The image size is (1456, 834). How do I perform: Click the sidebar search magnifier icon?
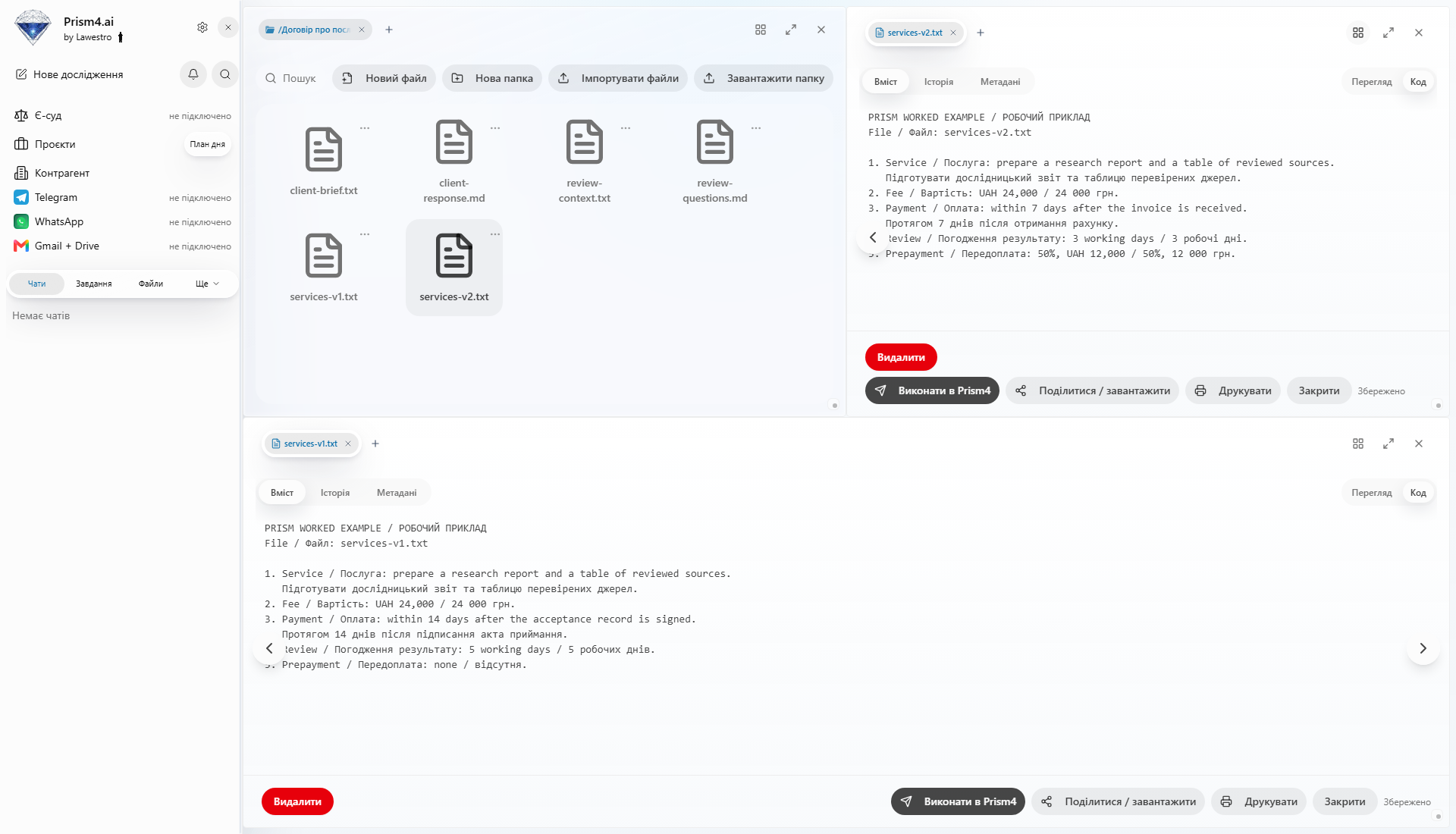(x=225, y=74)
